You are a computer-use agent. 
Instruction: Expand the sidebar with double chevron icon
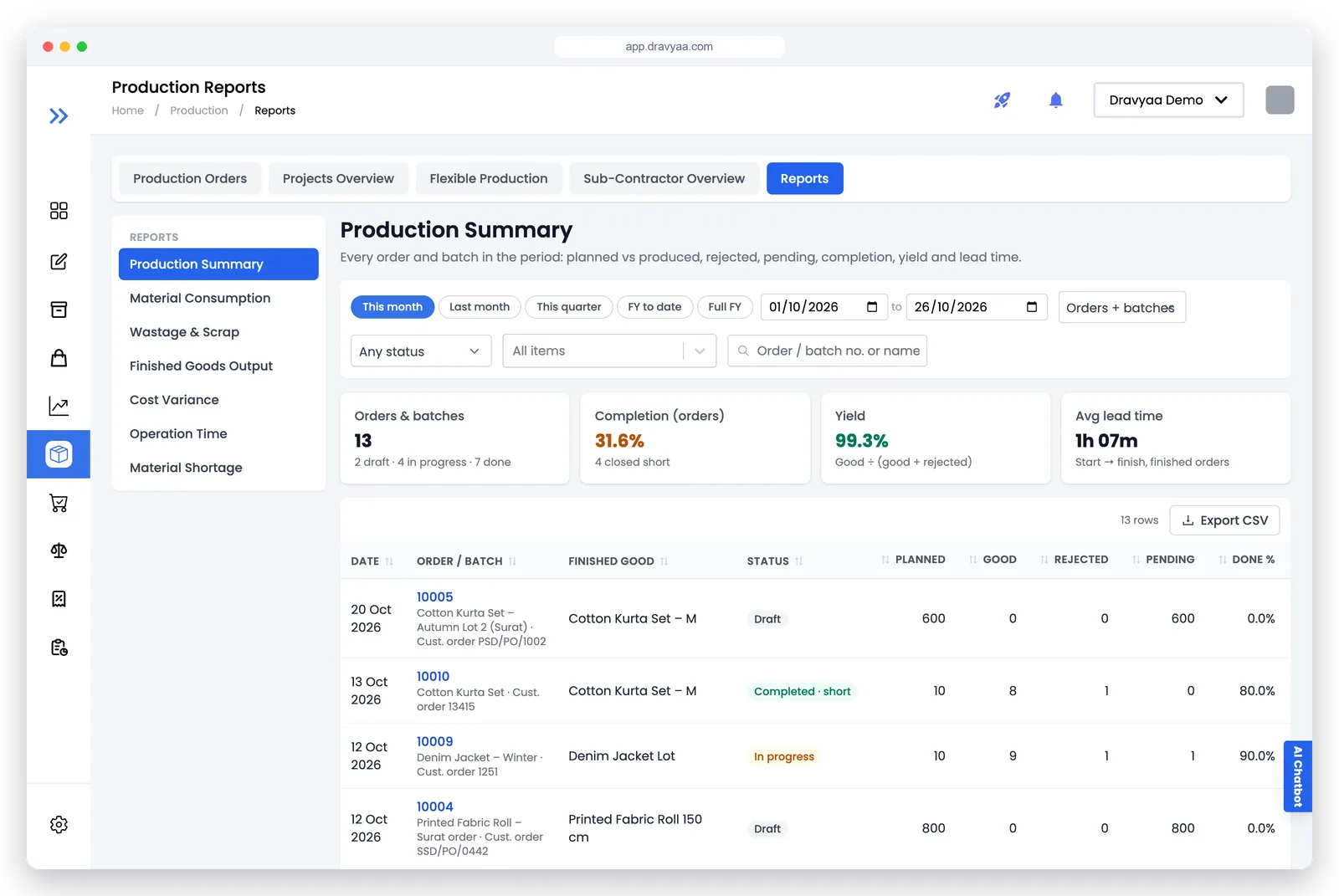pos(59,116)
